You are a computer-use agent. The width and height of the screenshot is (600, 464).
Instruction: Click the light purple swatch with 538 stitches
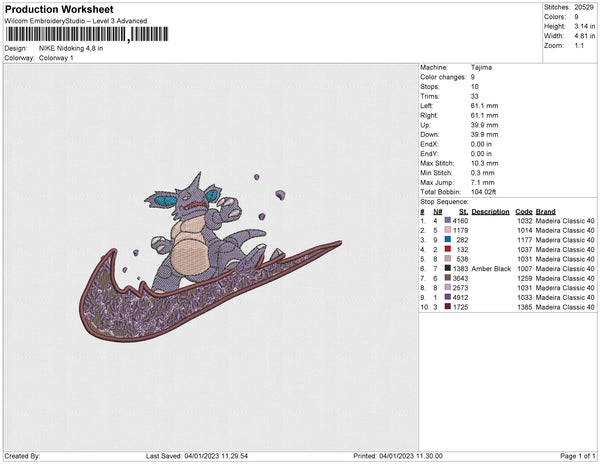click(x=448, y=259)
